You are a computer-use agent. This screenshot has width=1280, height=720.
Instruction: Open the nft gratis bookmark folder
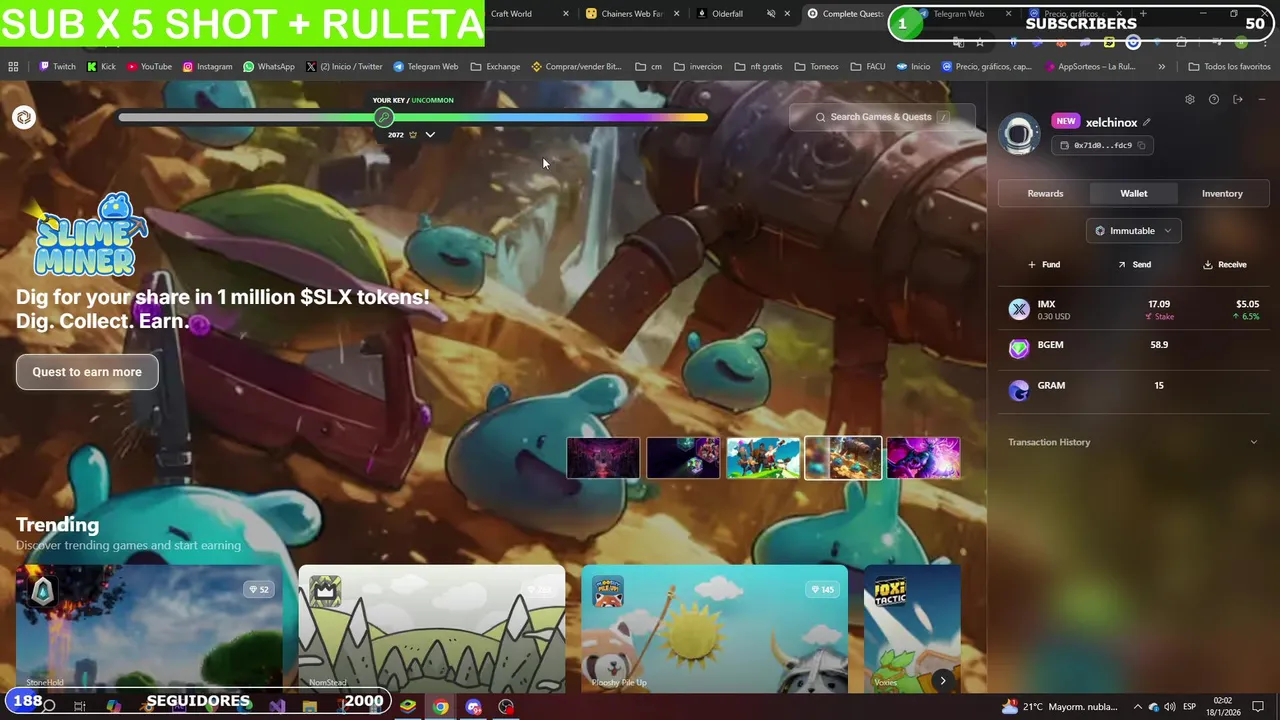pos(758,67)
